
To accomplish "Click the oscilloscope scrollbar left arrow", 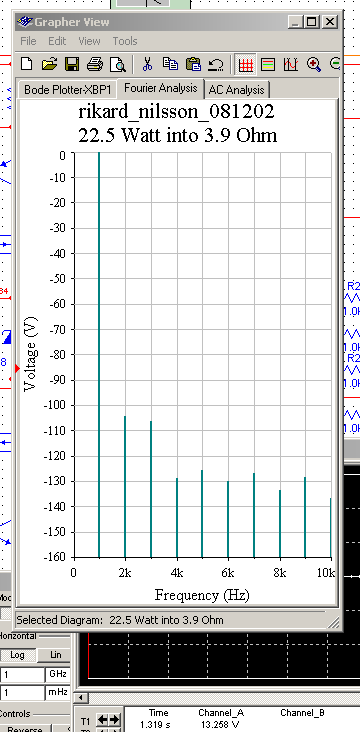I will (82, 697).
